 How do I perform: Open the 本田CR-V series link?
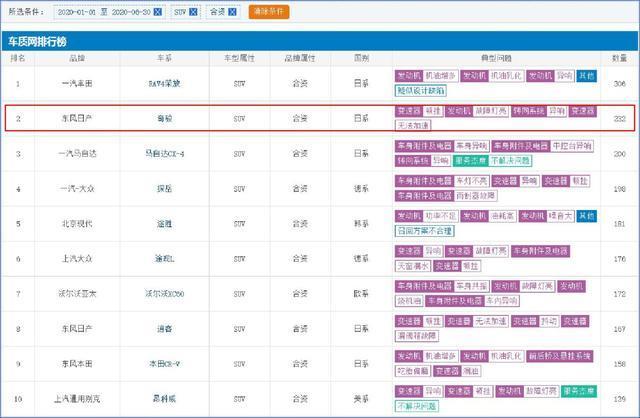[164, 364]
